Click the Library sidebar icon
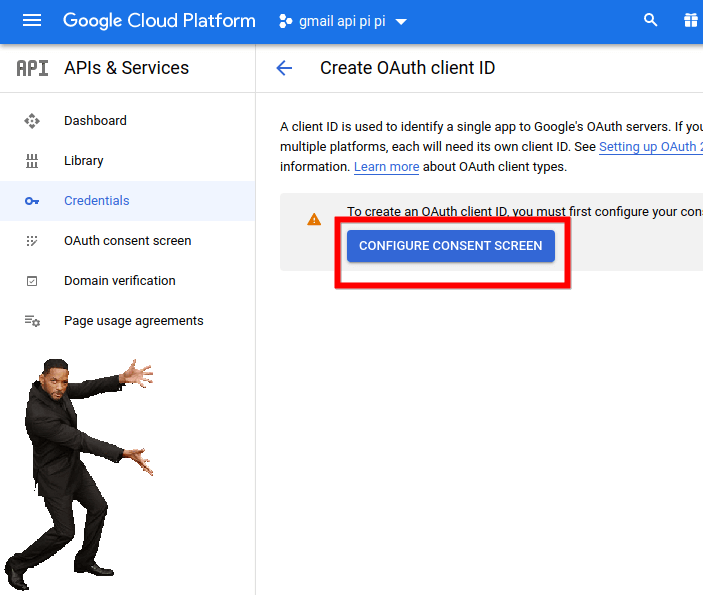Viewport: 703px width, 595px height. (x=32, y=161)
